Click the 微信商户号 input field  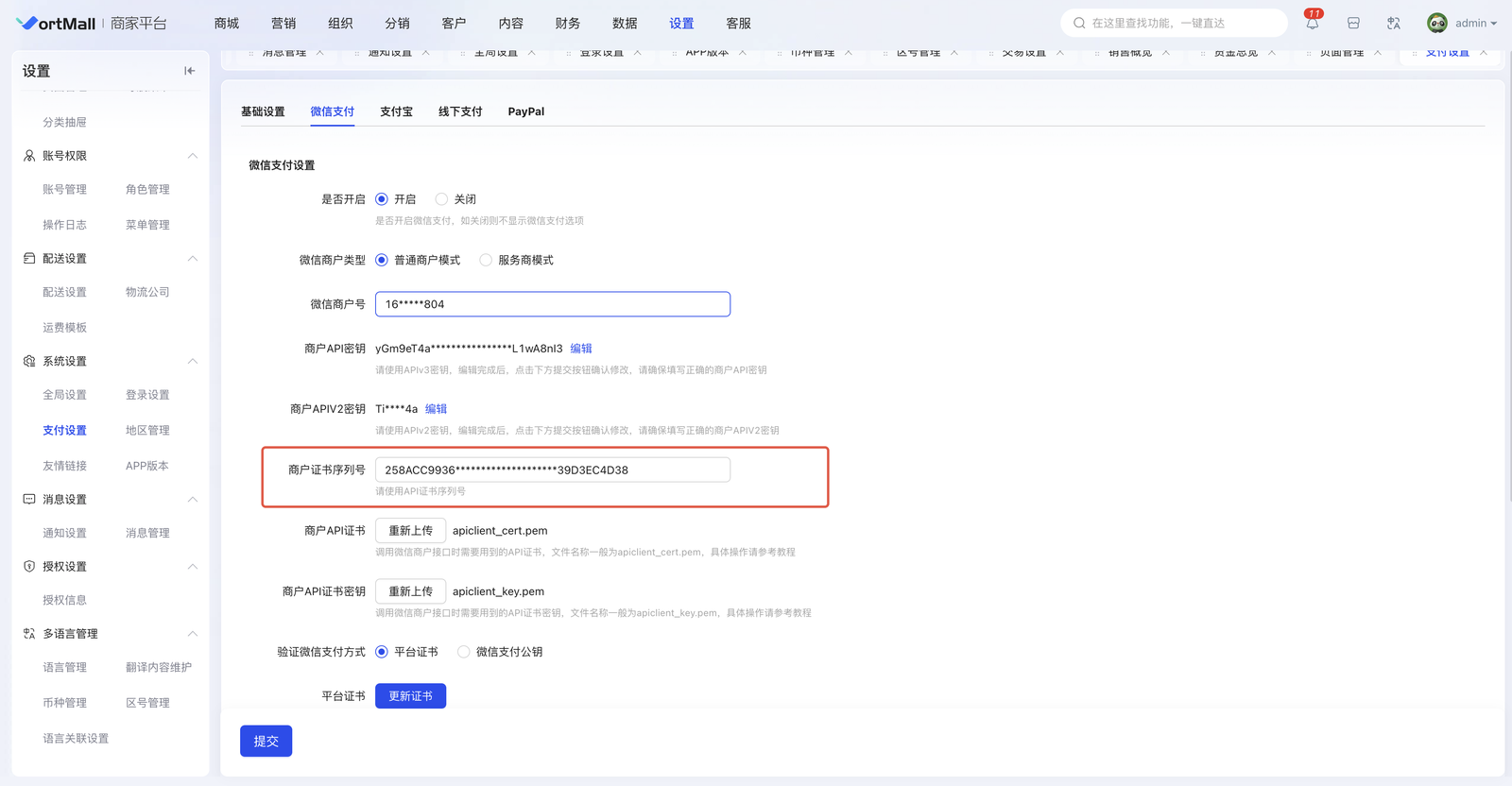pyautogui.click(x=552, y=304)
